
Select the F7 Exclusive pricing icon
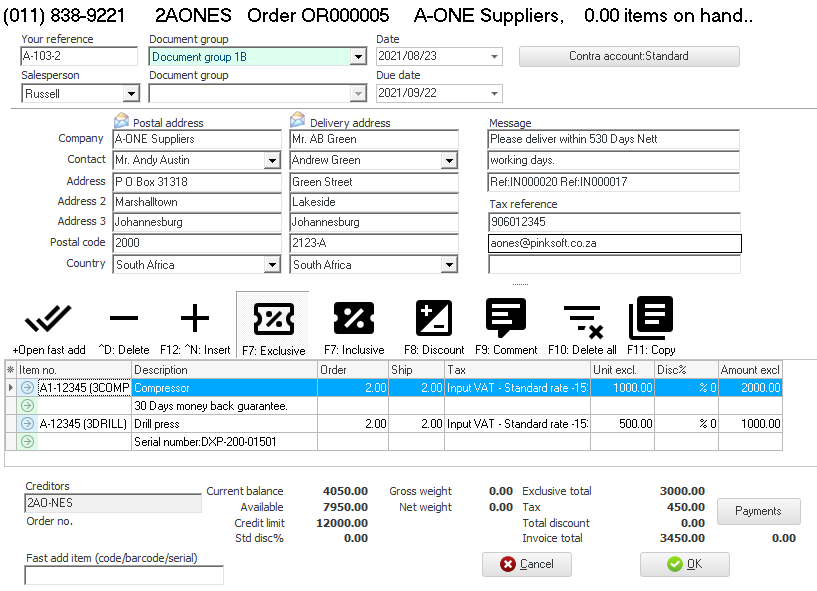click(272, 320)
